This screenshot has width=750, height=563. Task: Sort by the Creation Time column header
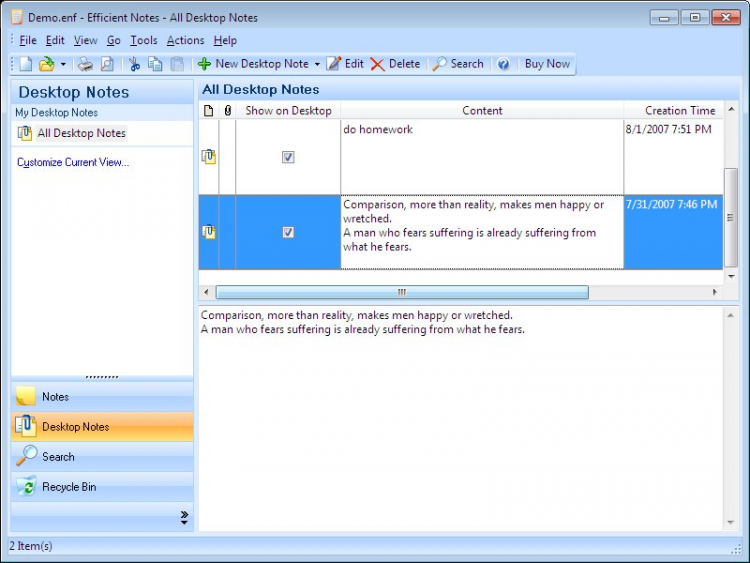tap(673, 110)
